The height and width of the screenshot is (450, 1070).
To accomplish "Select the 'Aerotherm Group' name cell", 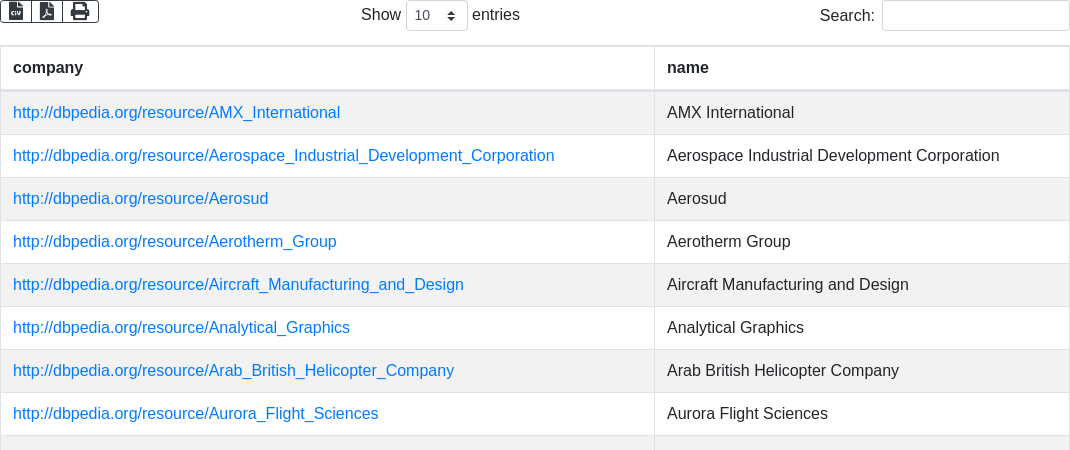I will pos(728,242).
